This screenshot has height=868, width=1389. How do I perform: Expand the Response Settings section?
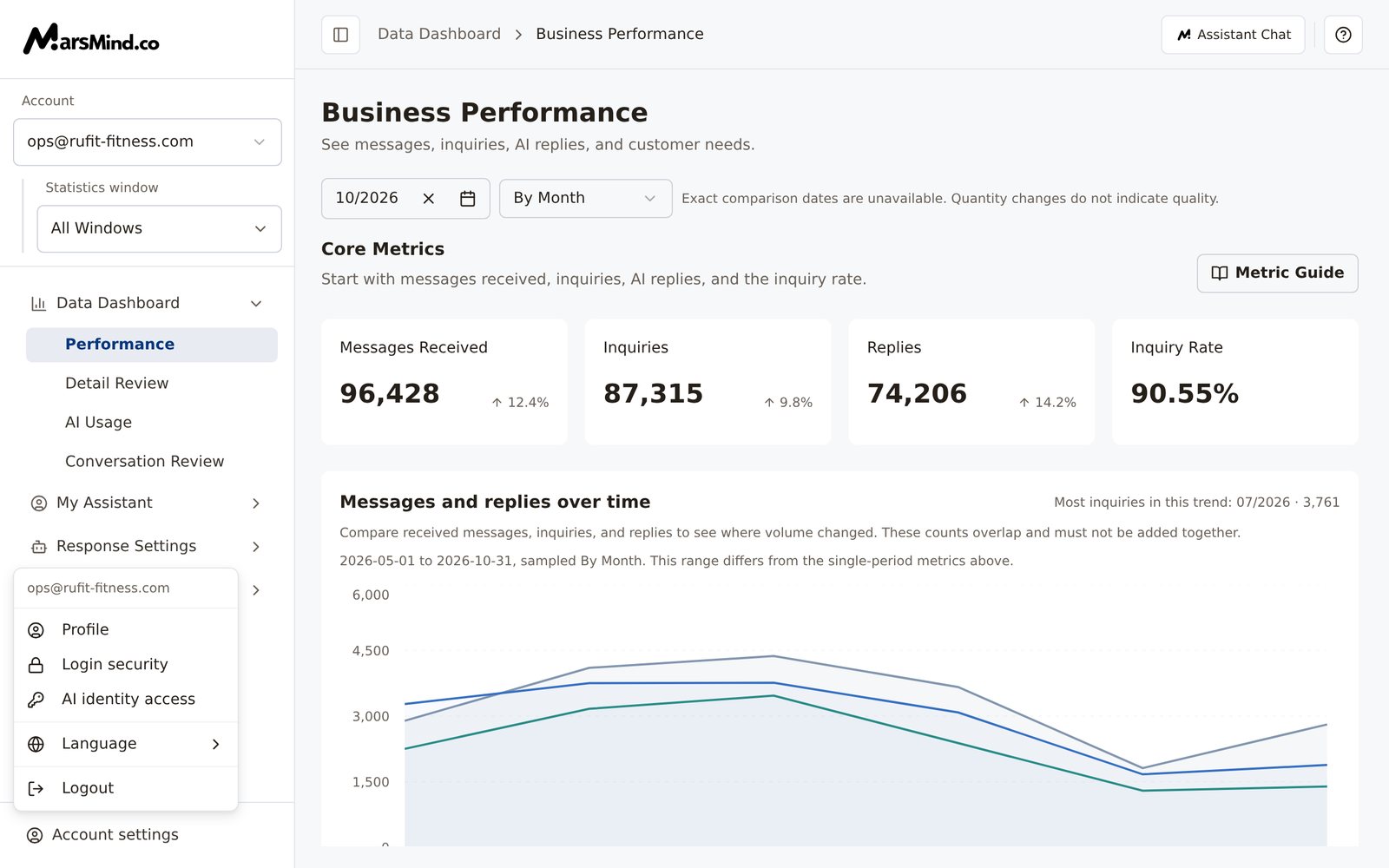[x=146, y=547]
